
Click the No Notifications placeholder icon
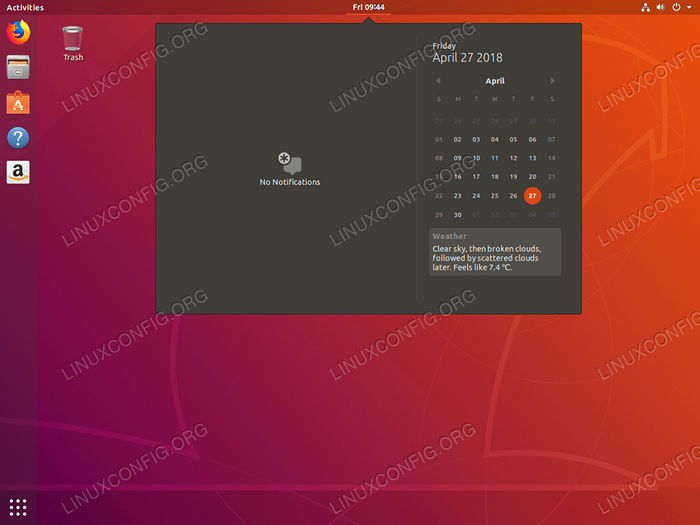point(290,163)
